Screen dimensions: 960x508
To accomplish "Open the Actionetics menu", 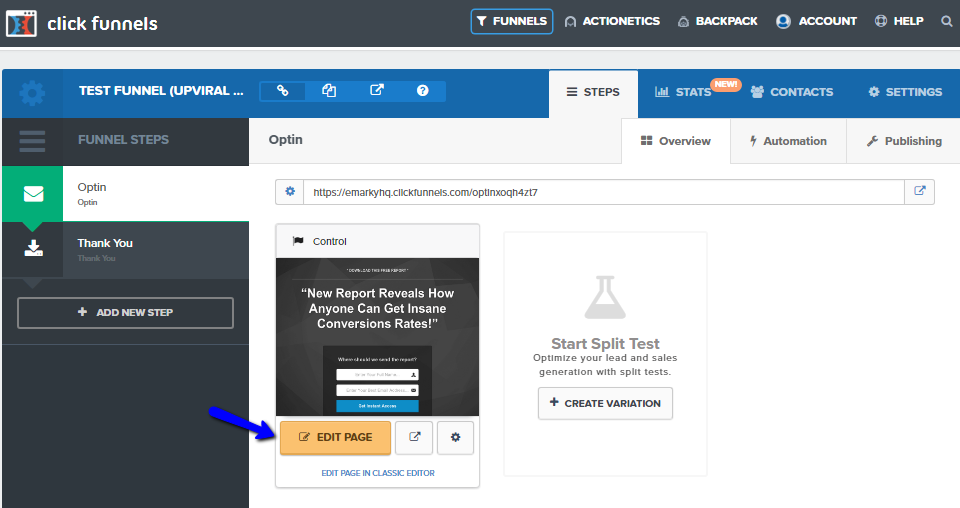I will click(x=612, y=21).
